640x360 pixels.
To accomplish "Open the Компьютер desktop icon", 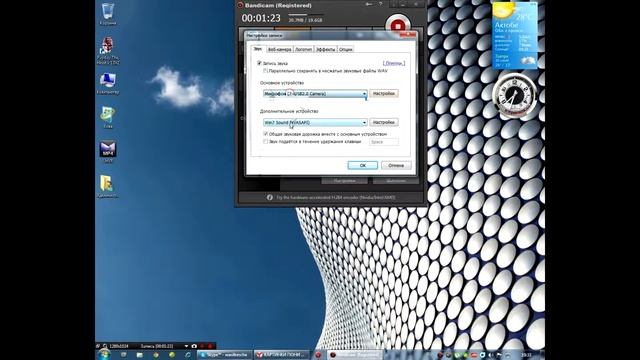I will click(x=108, y=83).
